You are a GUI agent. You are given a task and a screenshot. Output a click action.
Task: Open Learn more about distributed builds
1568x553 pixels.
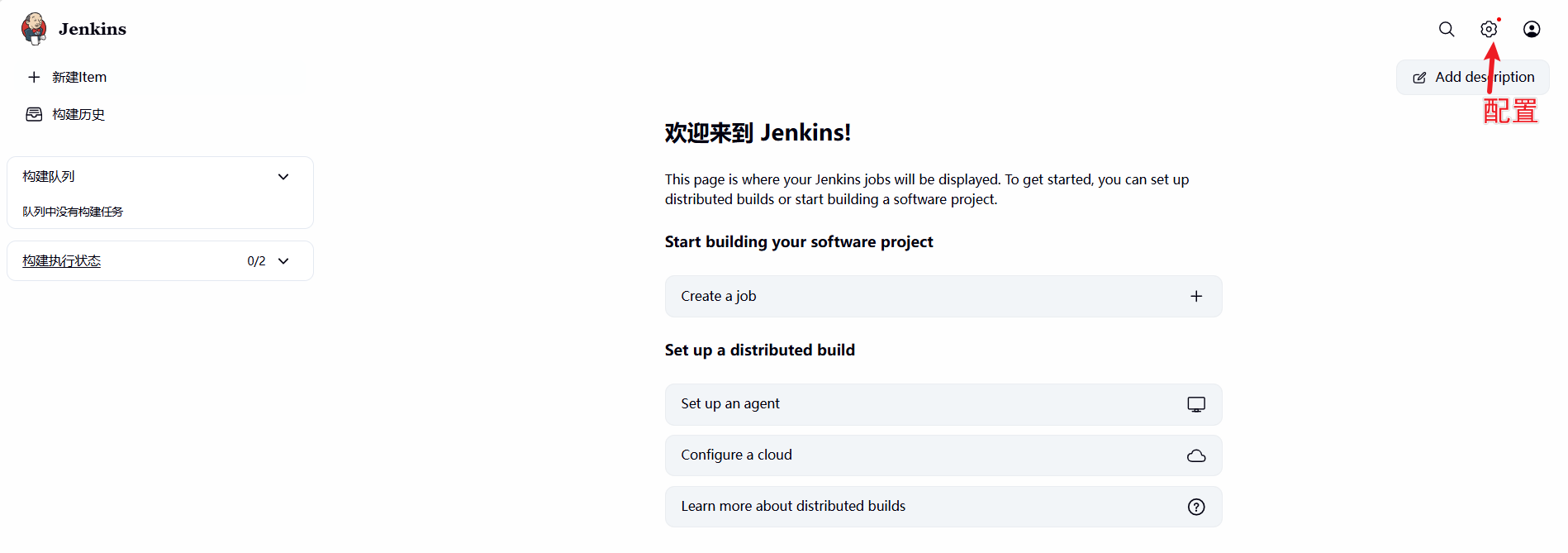click(943, 507)
